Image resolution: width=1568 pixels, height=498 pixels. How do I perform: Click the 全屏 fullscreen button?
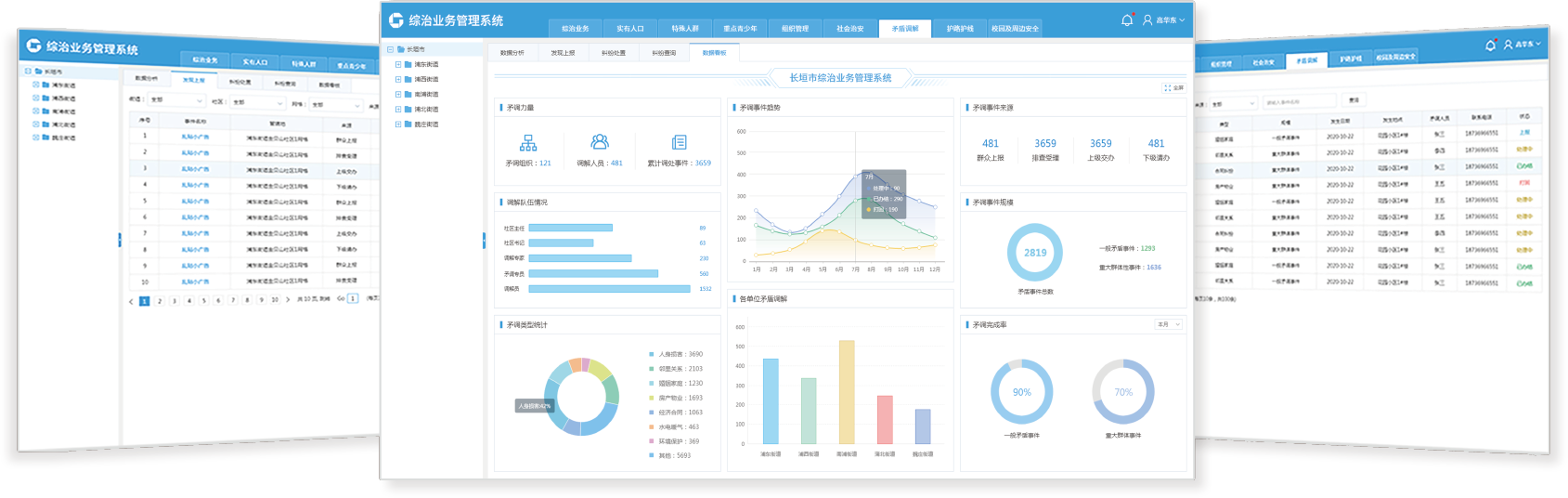(1174, 87)
